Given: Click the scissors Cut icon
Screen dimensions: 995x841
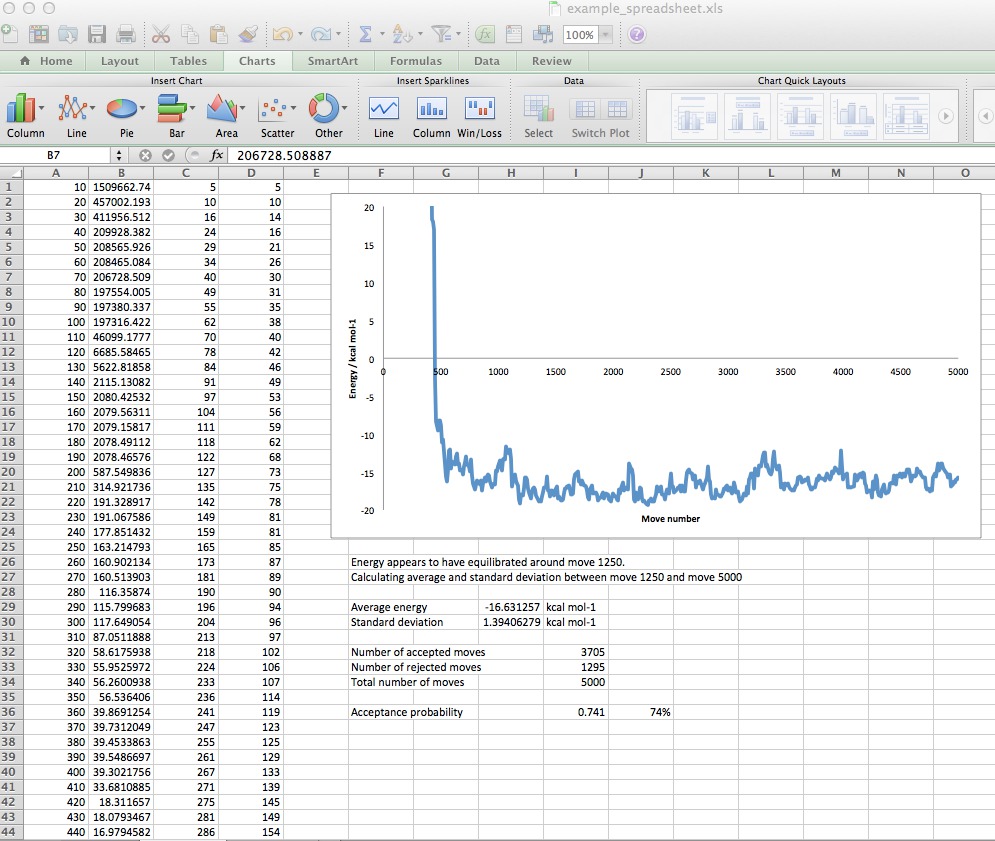Looking at the screenshot, I should pos(161,35).
